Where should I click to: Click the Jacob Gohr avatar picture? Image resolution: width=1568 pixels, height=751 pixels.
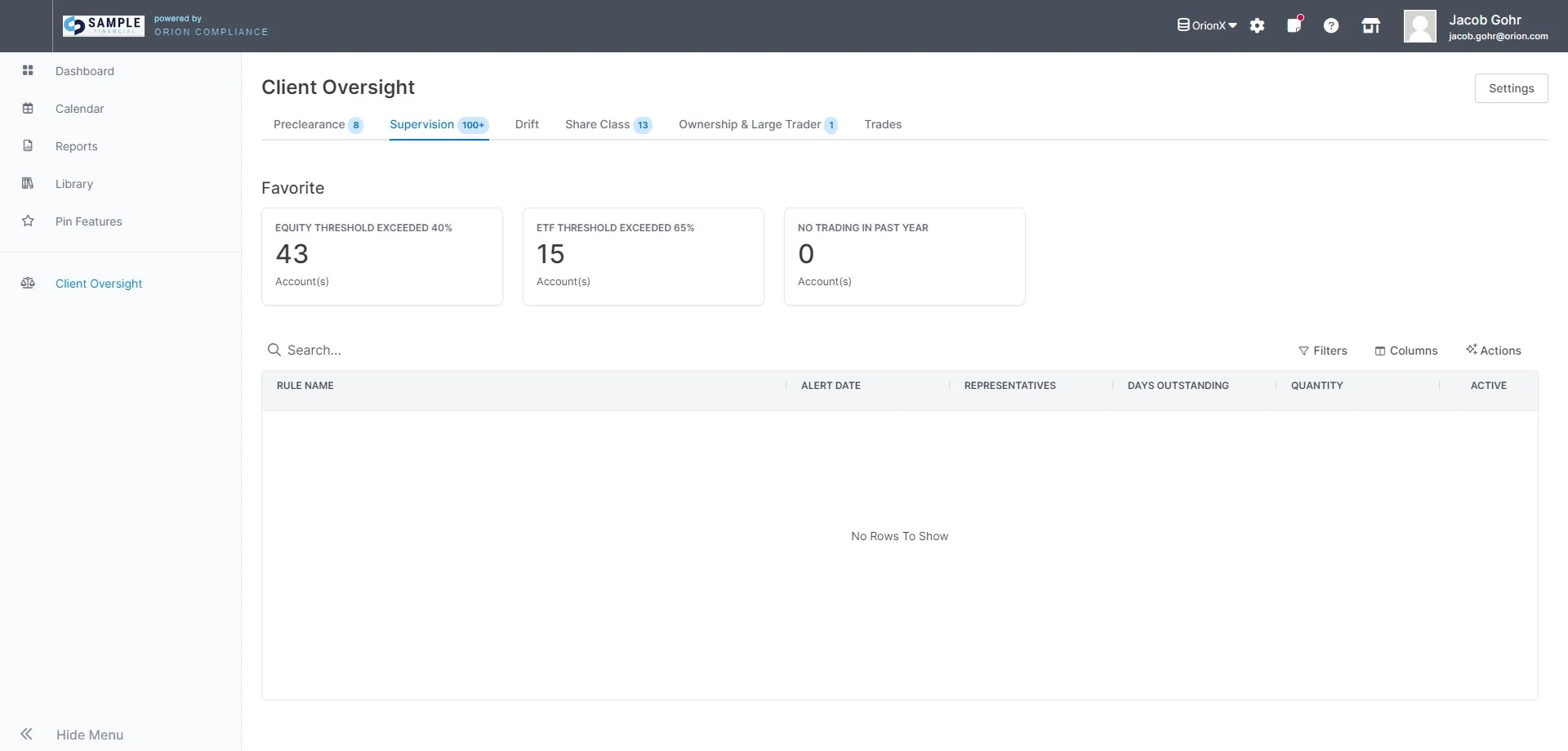point(1419,26)
